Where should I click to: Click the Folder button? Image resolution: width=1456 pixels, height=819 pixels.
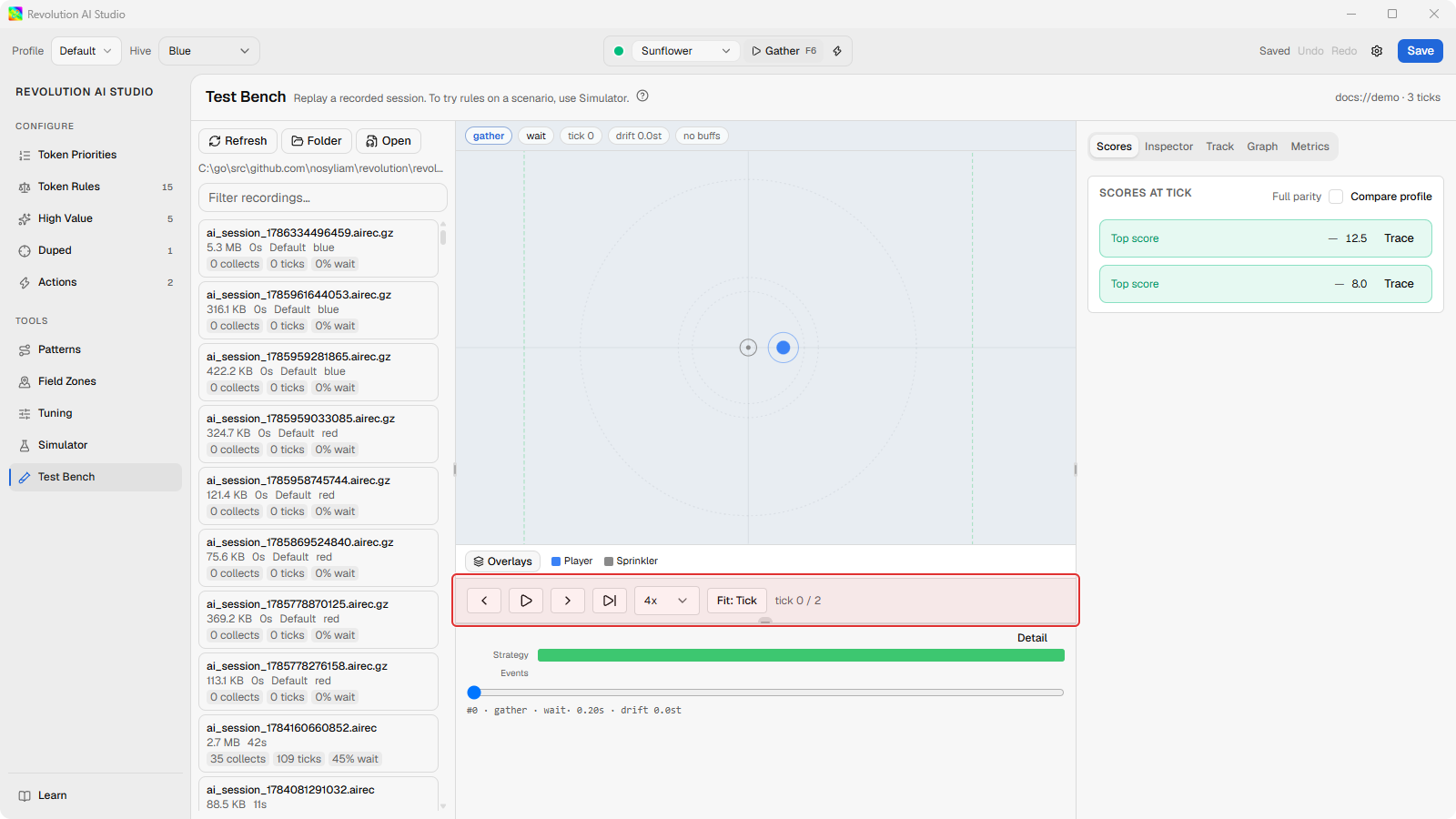pyautogui.click(x=317, y=141)
